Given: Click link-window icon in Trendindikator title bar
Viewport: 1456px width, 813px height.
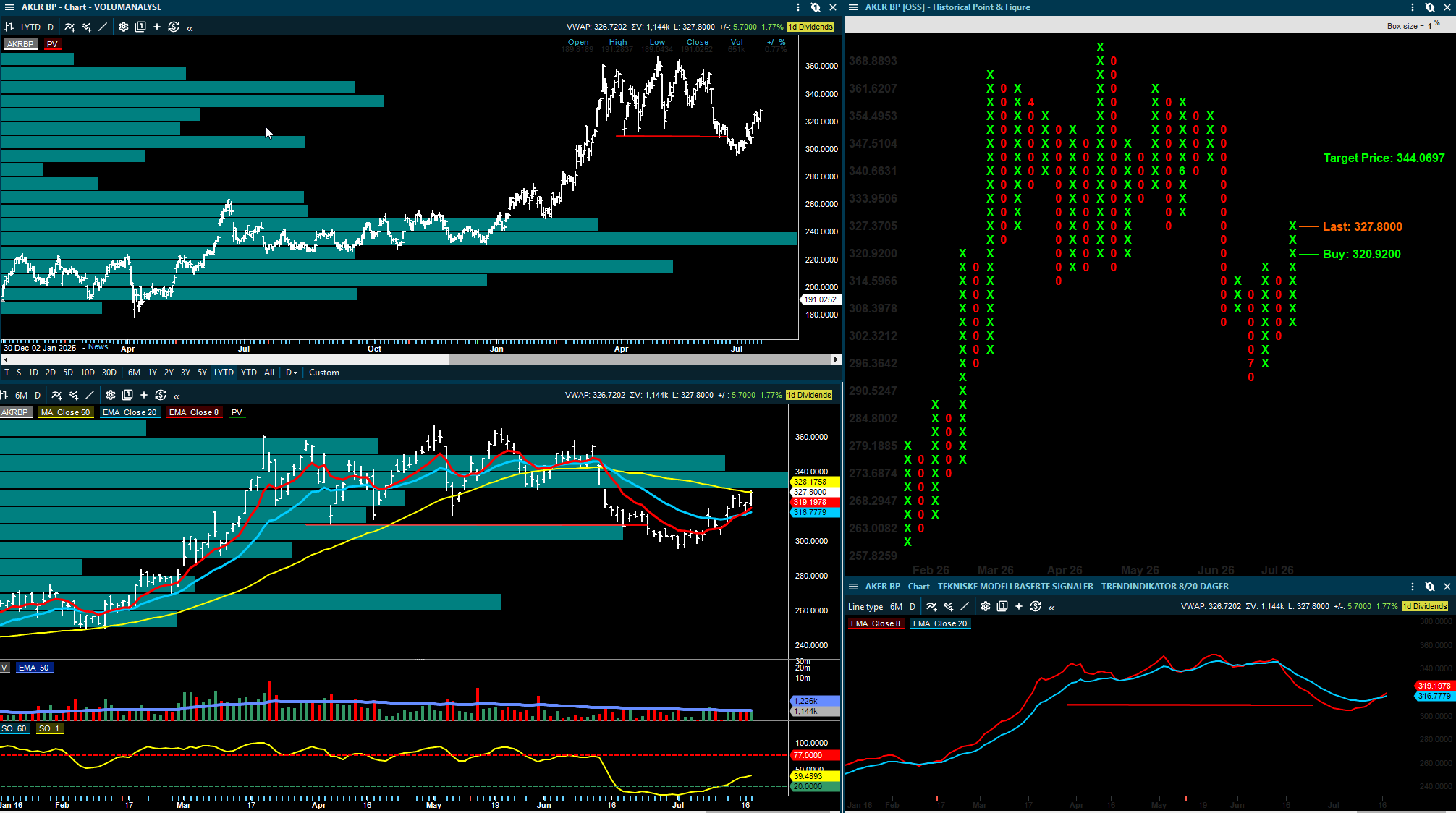Looking at the screenshot, I should tap(1430, 587).
